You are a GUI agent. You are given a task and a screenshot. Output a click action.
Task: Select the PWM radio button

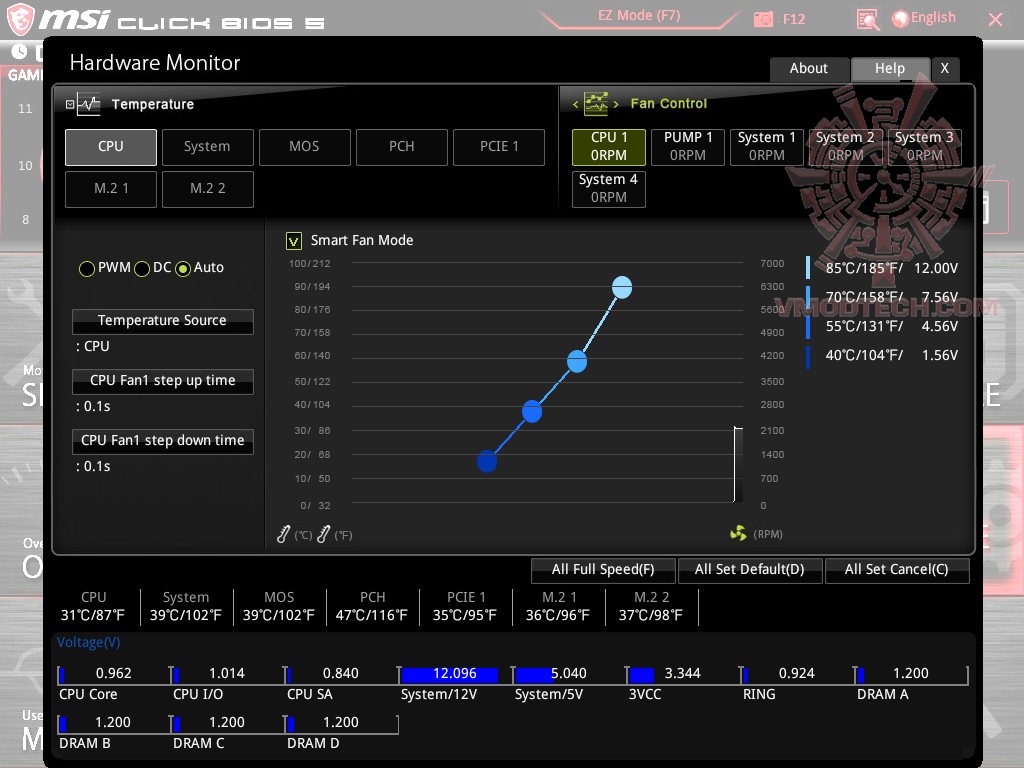(x=86, y=268)
